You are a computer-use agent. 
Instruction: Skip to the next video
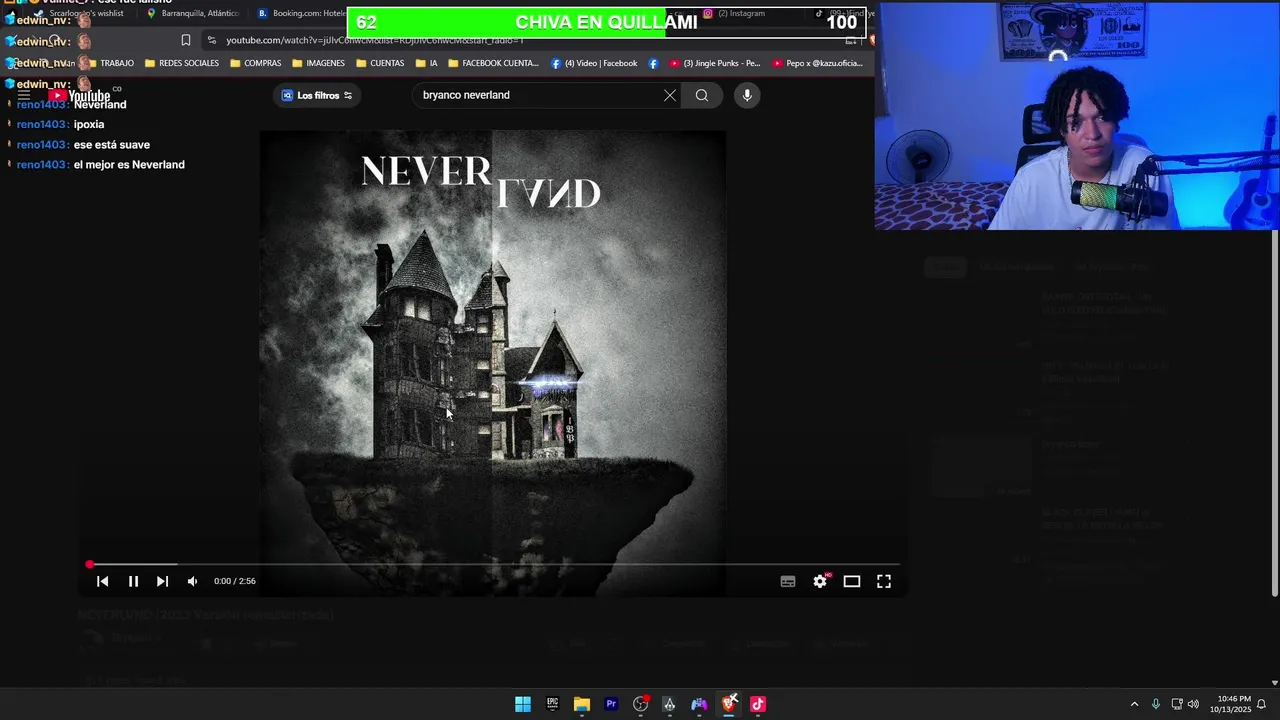click(x=162, y=581)
